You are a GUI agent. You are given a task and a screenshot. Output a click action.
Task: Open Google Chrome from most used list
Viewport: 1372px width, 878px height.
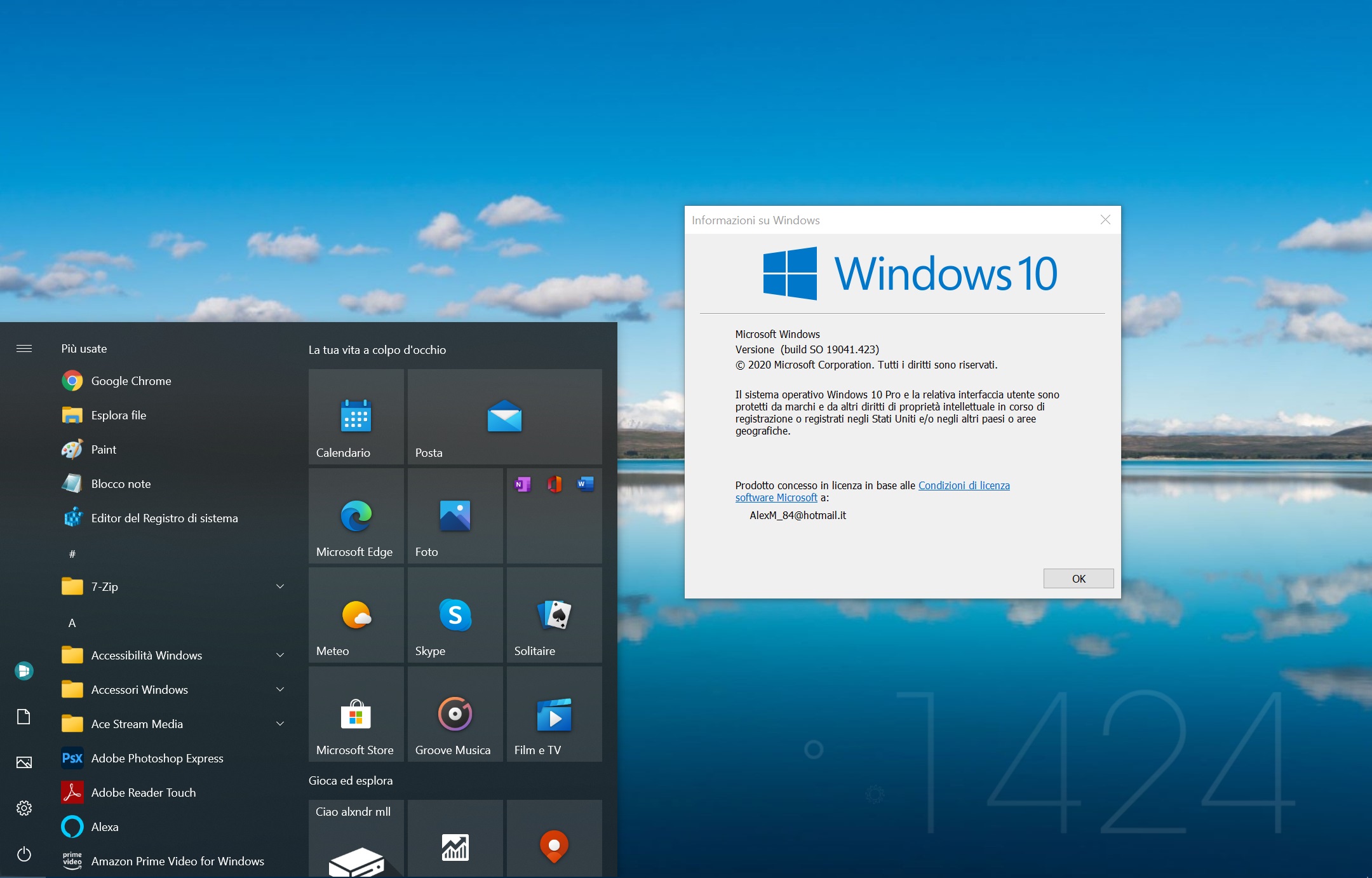(171, 381)
